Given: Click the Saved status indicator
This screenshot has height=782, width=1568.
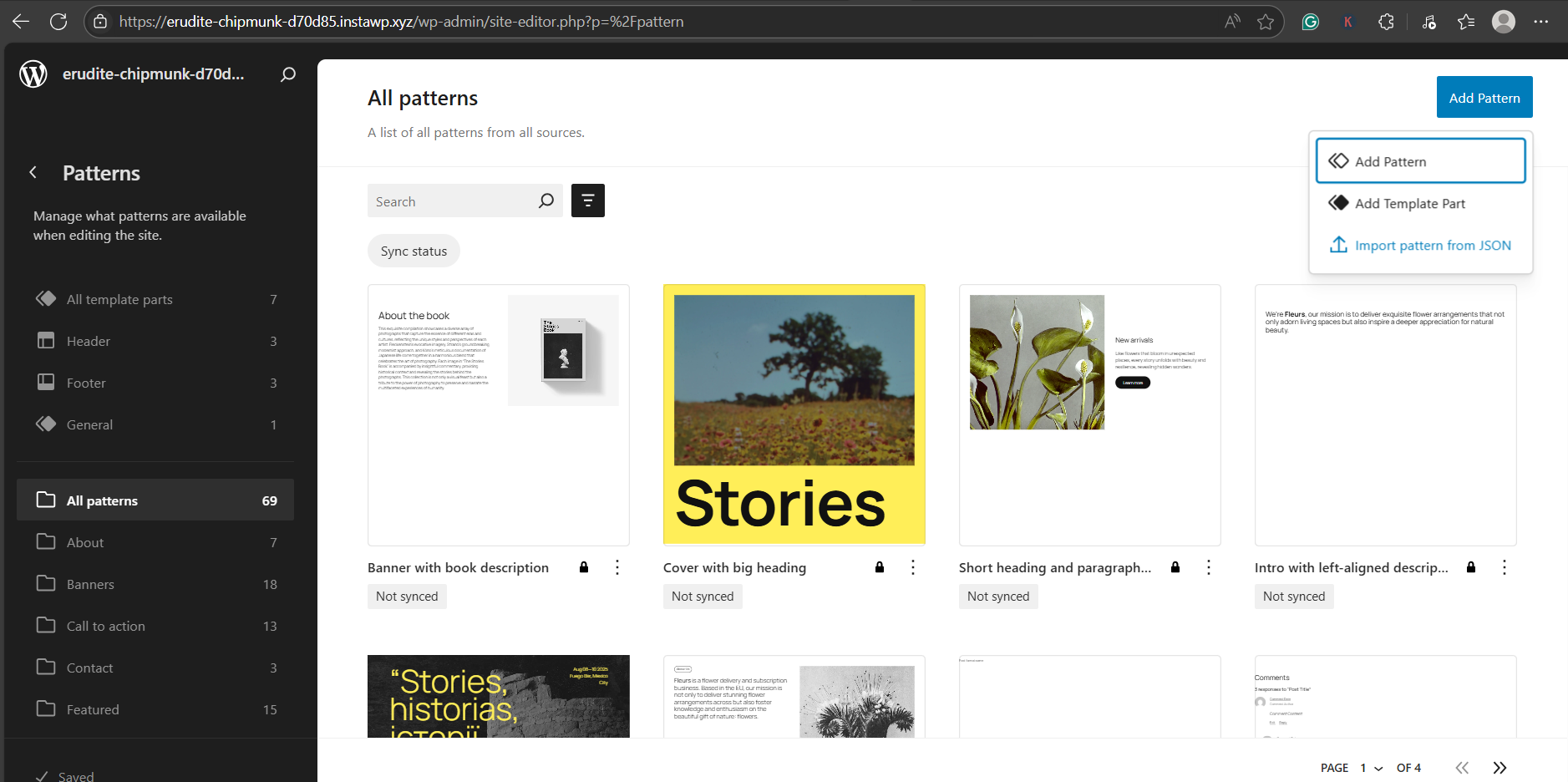Looking at the screenshot, I should (65, 775).
